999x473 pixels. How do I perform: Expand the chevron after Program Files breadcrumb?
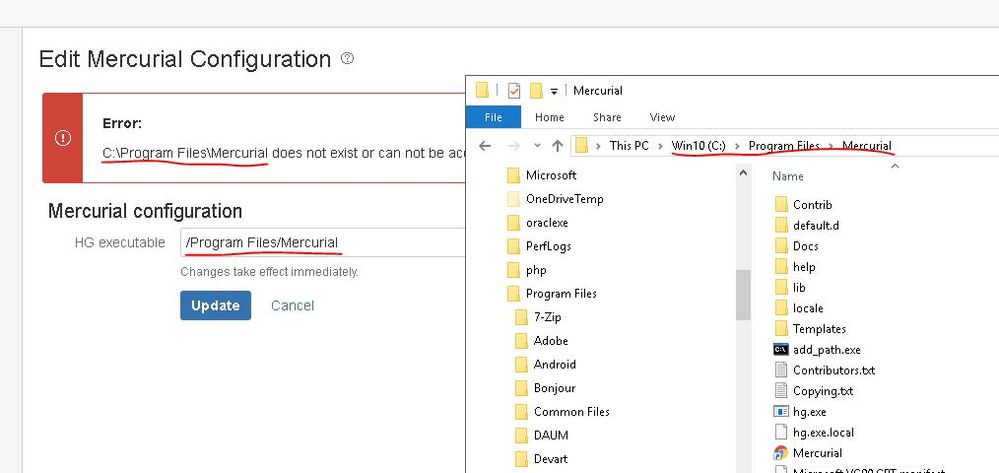click(831, 146)
